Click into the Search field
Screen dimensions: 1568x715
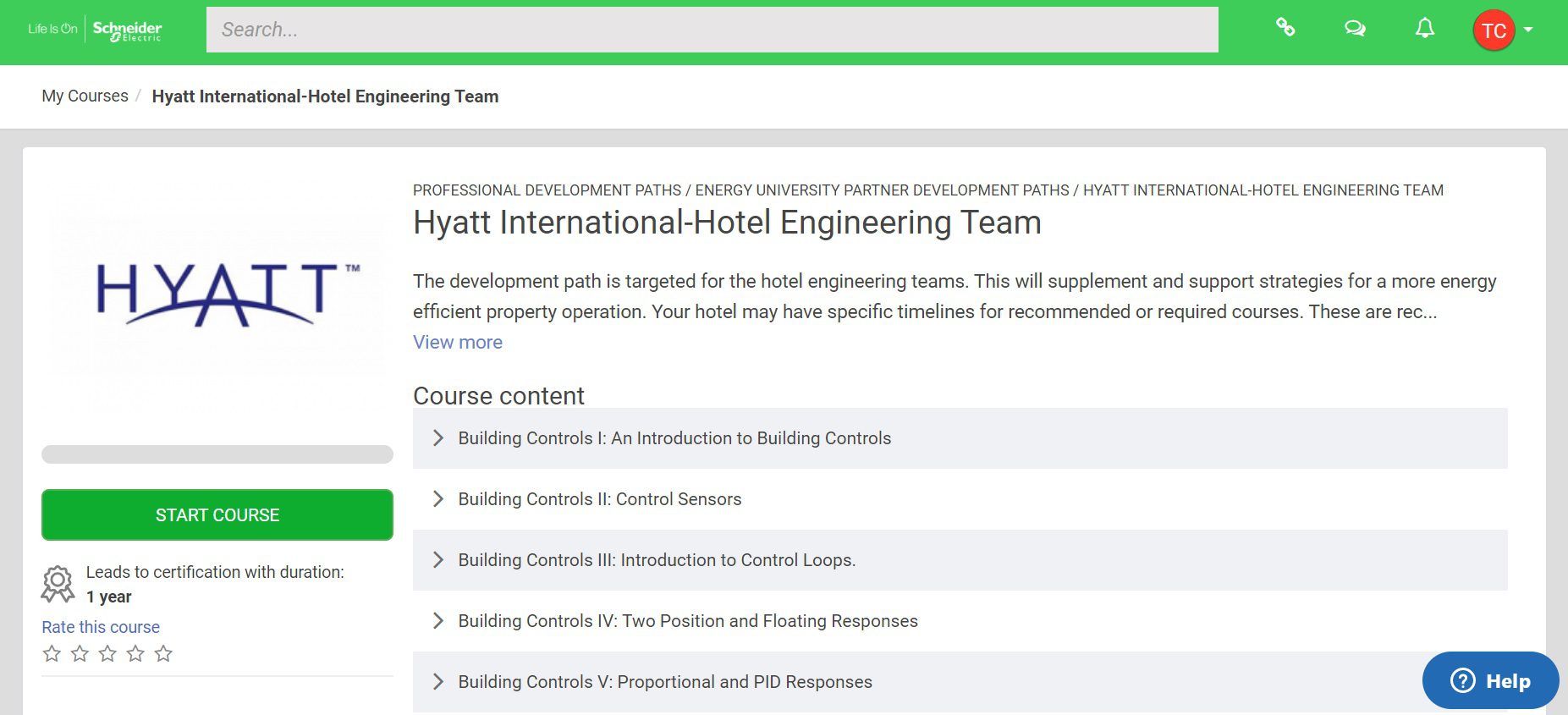pos(711,30)
